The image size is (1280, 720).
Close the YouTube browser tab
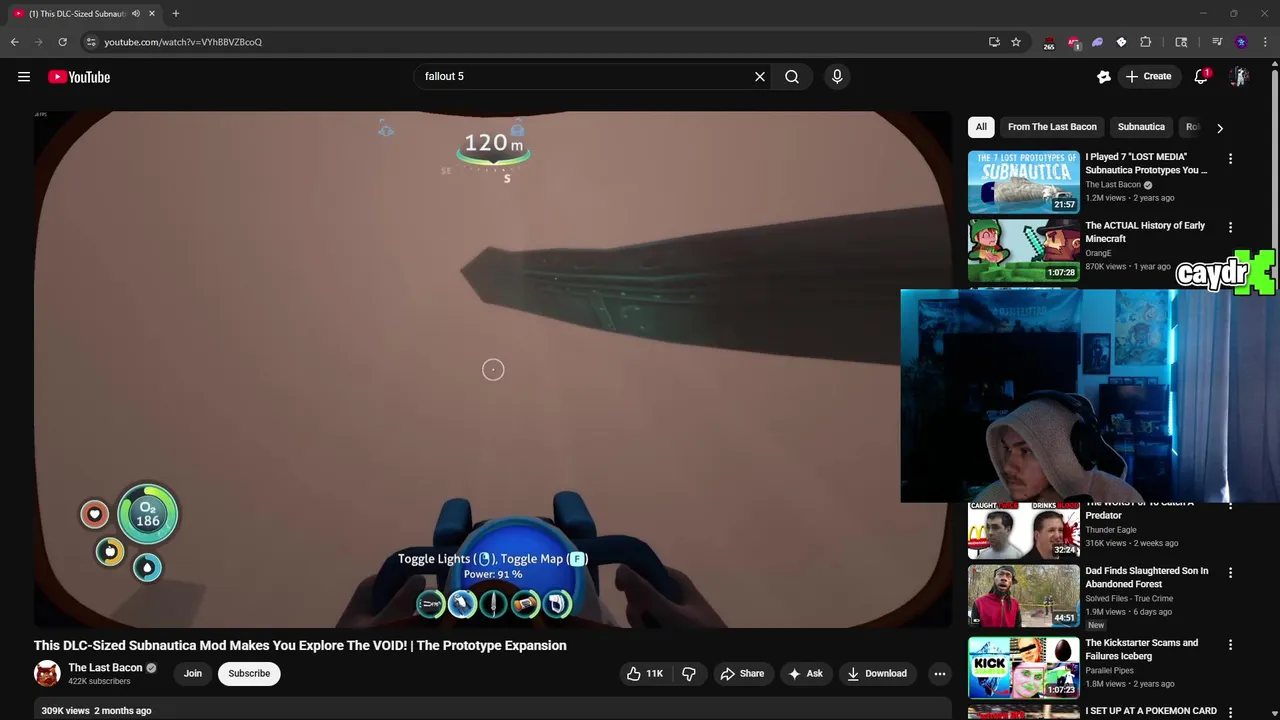(x=152, y=14)
